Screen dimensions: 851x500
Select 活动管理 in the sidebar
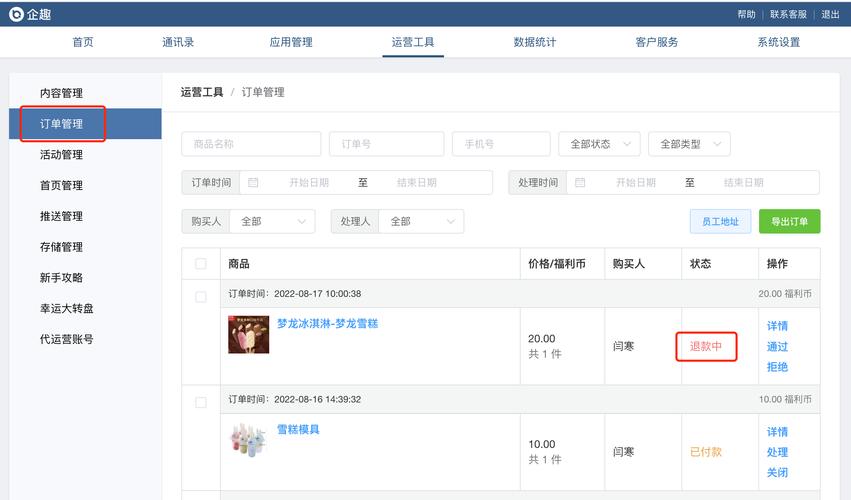[61, 155]
